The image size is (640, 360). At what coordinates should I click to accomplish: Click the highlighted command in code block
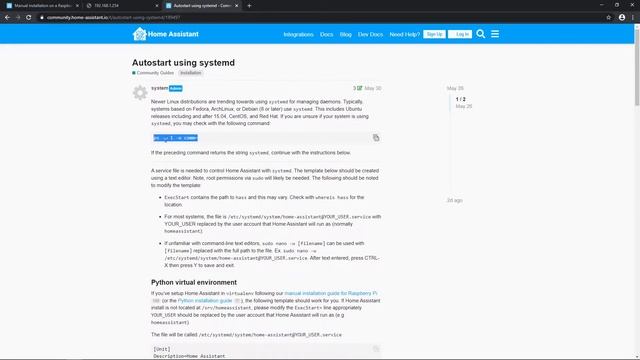(x=176, y=138)
